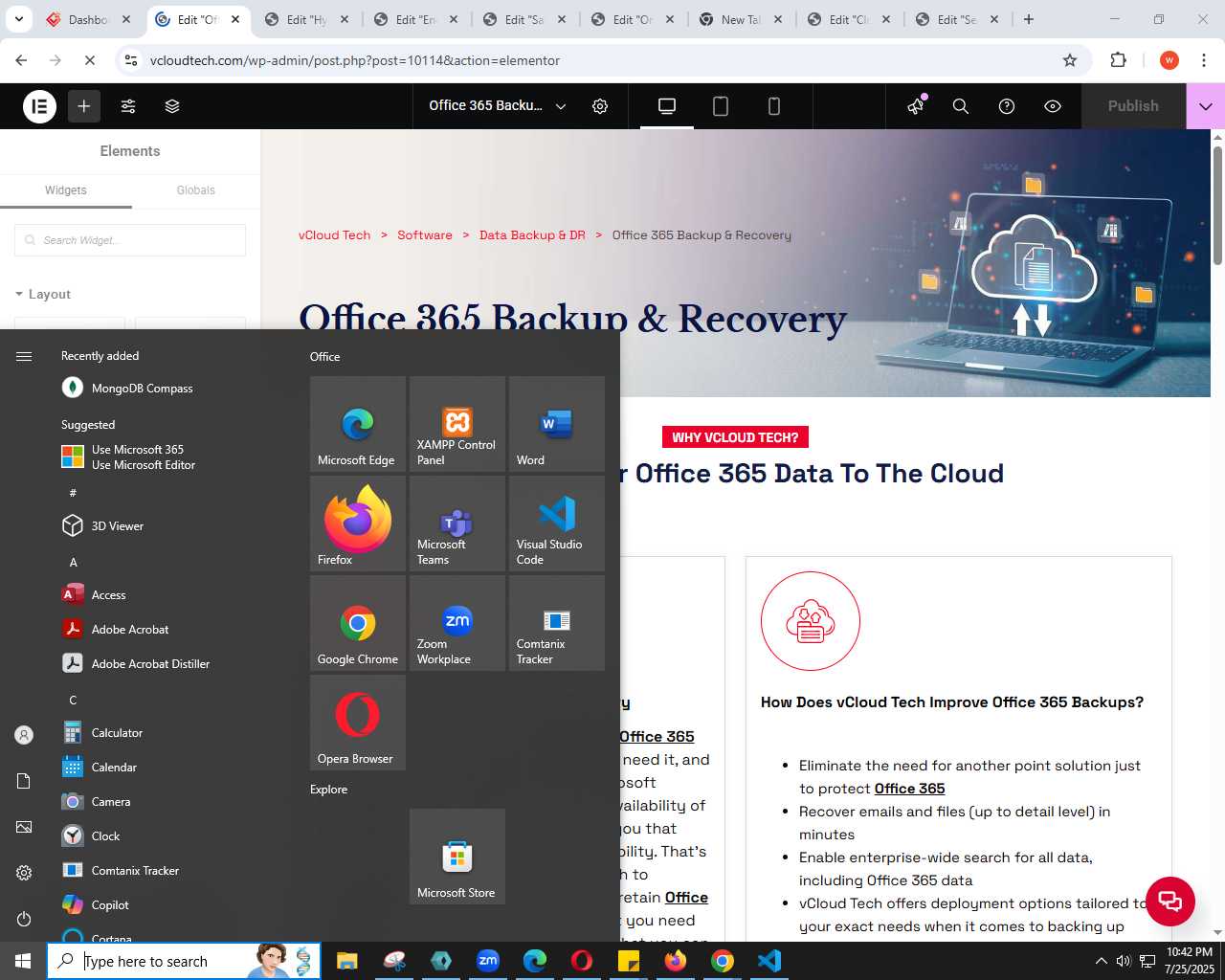Switch to Desktop responsive view

(667, 106)
